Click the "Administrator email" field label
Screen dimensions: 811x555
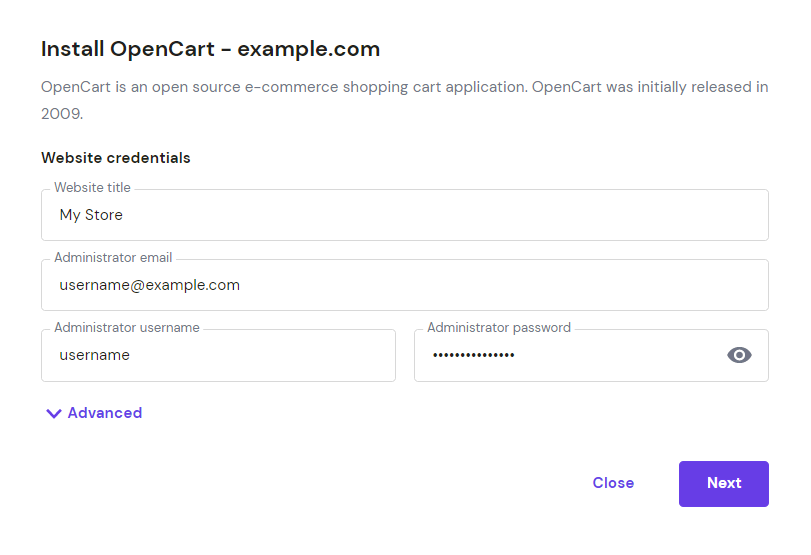click(x=113, y=258)
